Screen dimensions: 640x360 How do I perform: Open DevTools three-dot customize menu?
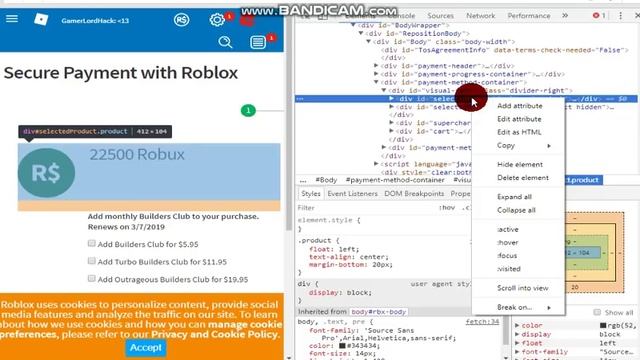pos(620,16)
